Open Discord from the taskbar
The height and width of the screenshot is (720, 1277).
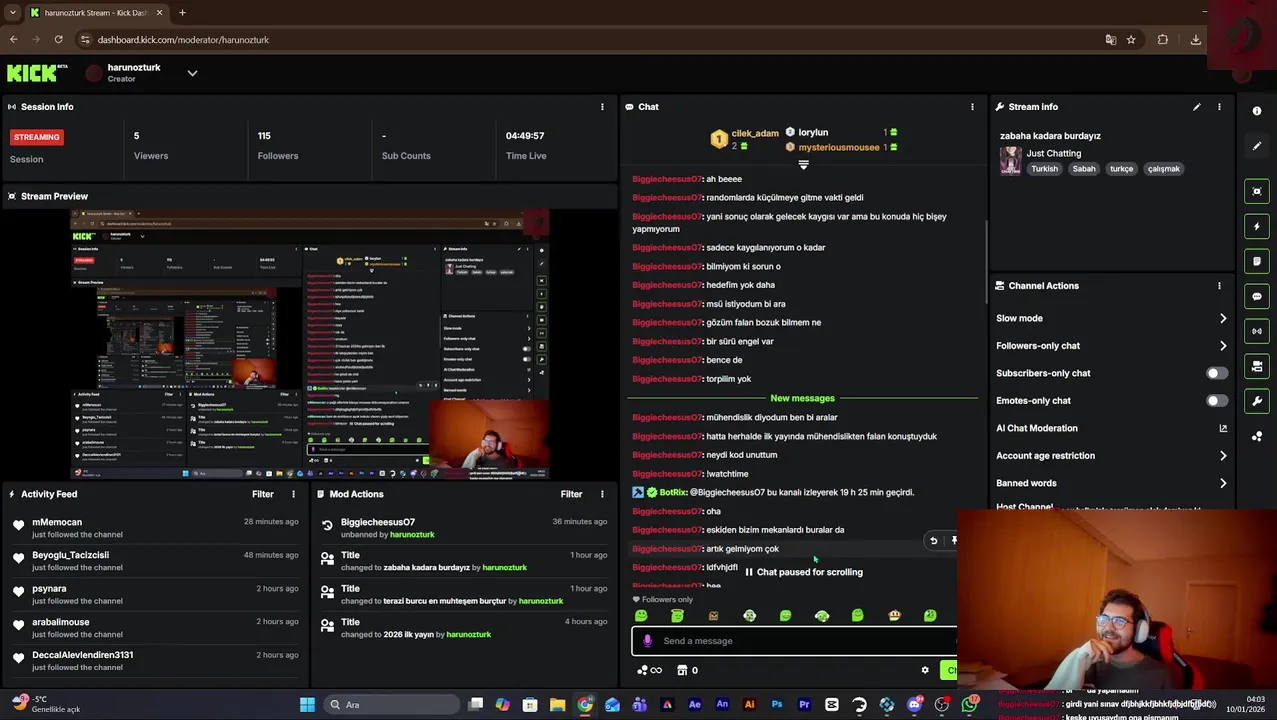click(x=914, y=705)
